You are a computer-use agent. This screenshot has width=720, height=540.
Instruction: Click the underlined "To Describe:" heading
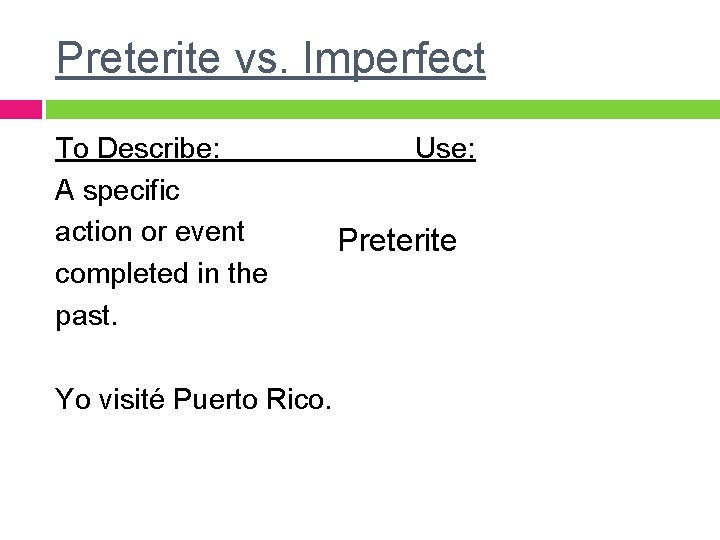pyautogui.click(x=138, y=149)
